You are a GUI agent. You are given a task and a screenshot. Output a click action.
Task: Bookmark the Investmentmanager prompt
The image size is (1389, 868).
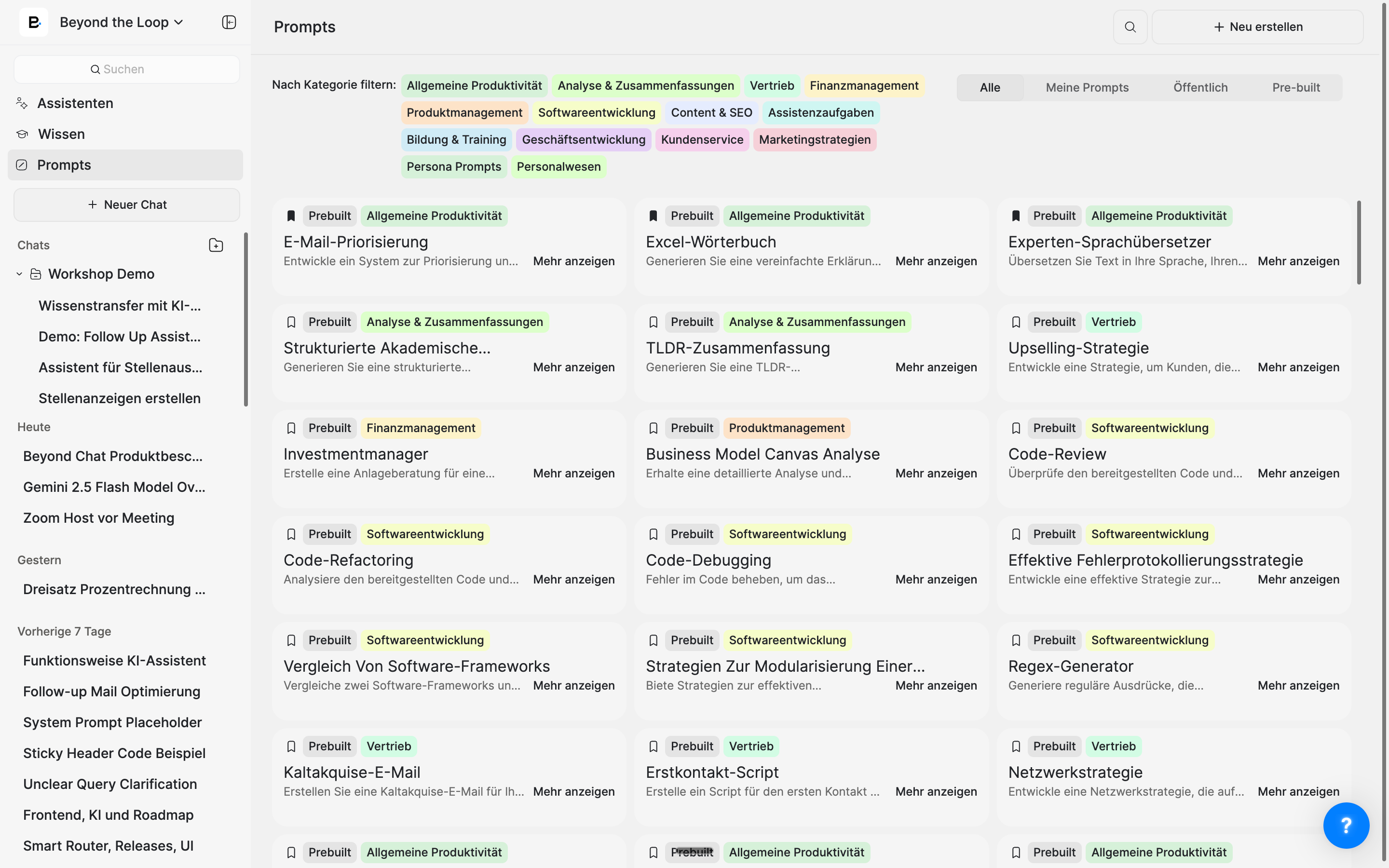(291, 428)
